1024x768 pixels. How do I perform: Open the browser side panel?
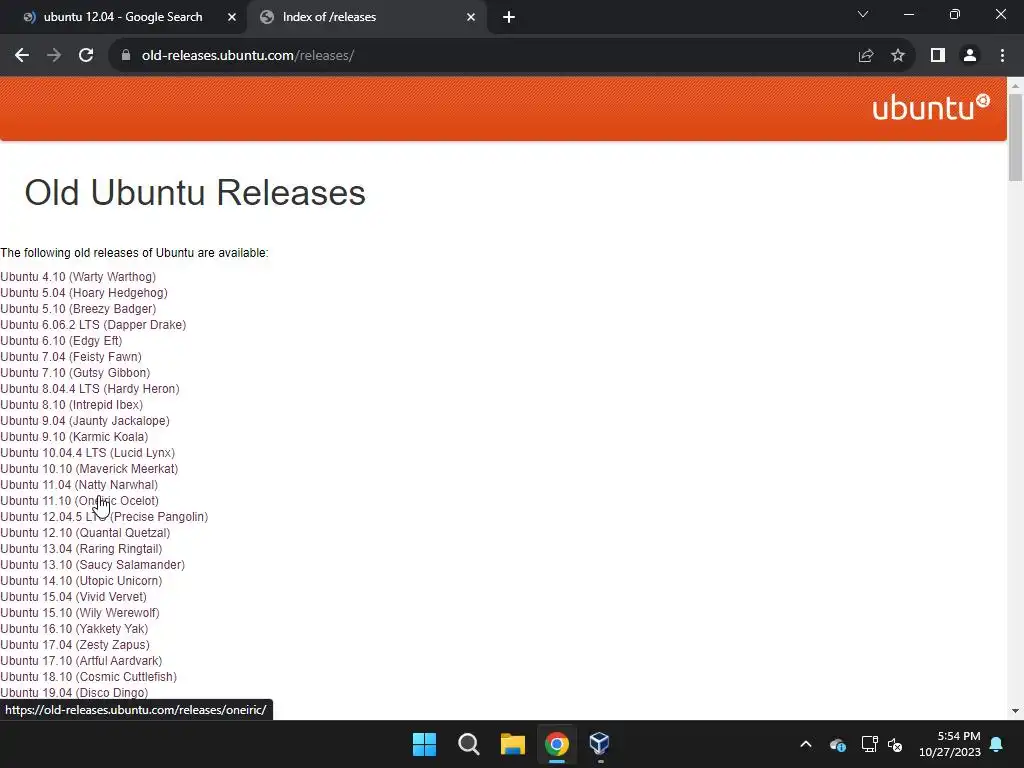[938, 56]
